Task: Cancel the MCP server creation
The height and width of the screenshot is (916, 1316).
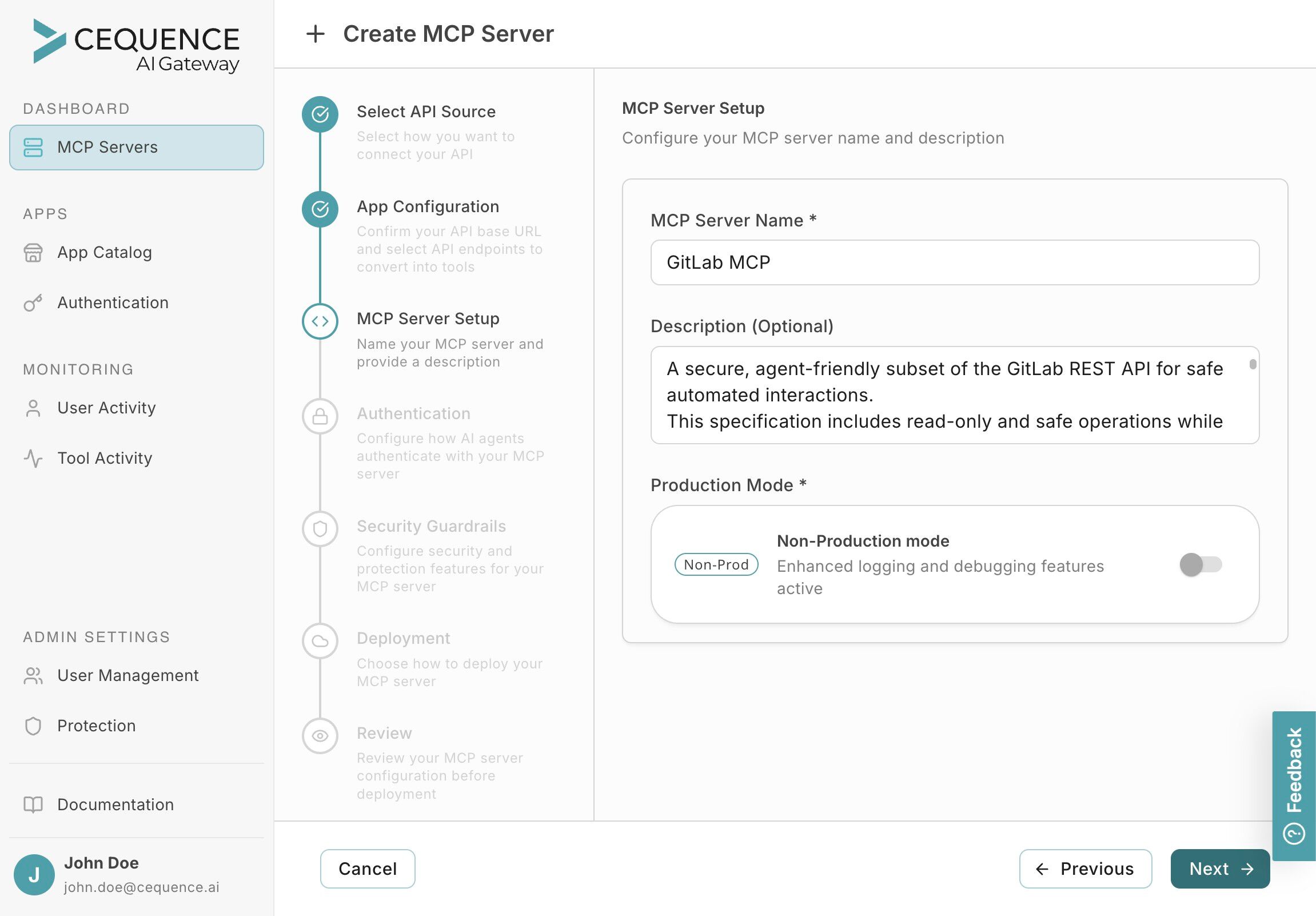Action: pyautogui.click(x=368, y=869)
